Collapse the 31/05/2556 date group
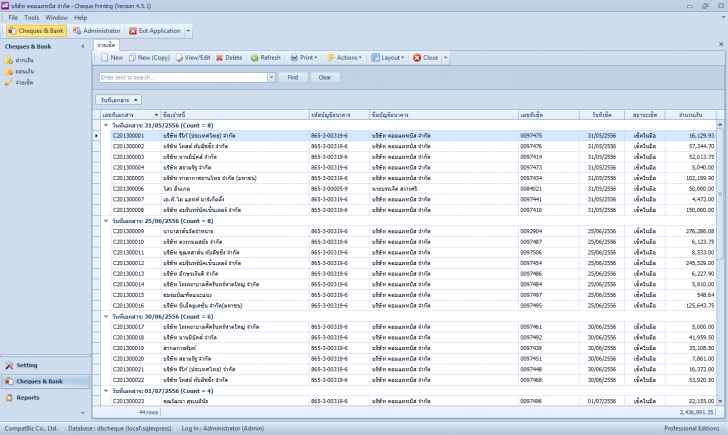Screen dimensions: 728x435 (106, 125)
